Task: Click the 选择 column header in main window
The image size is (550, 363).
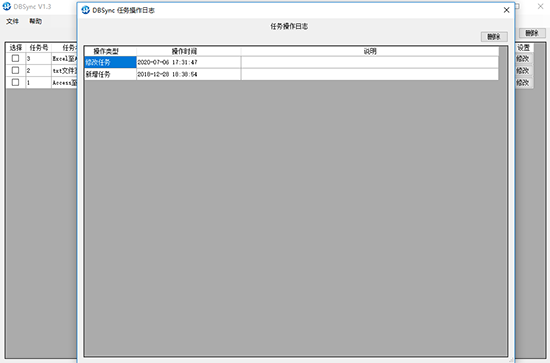Action: click(16, 47)
